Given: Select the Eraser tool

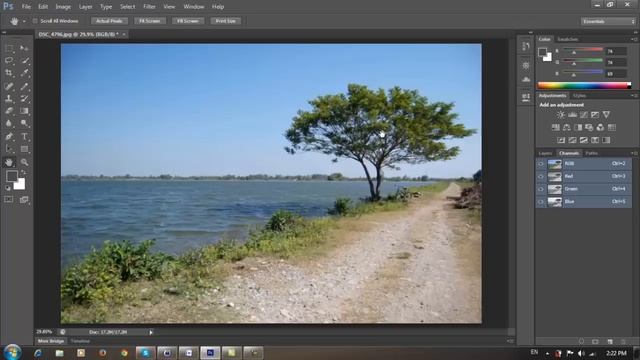Looking at the screenshot, I should pyautogui.click(x=9, y=111).
